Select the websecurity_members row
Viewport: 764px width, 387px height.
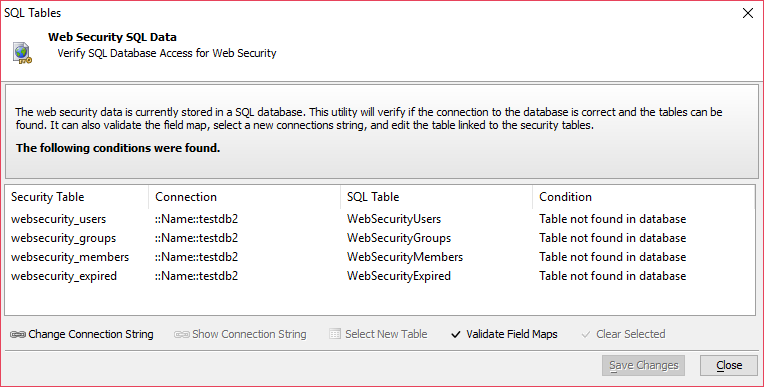380,257
